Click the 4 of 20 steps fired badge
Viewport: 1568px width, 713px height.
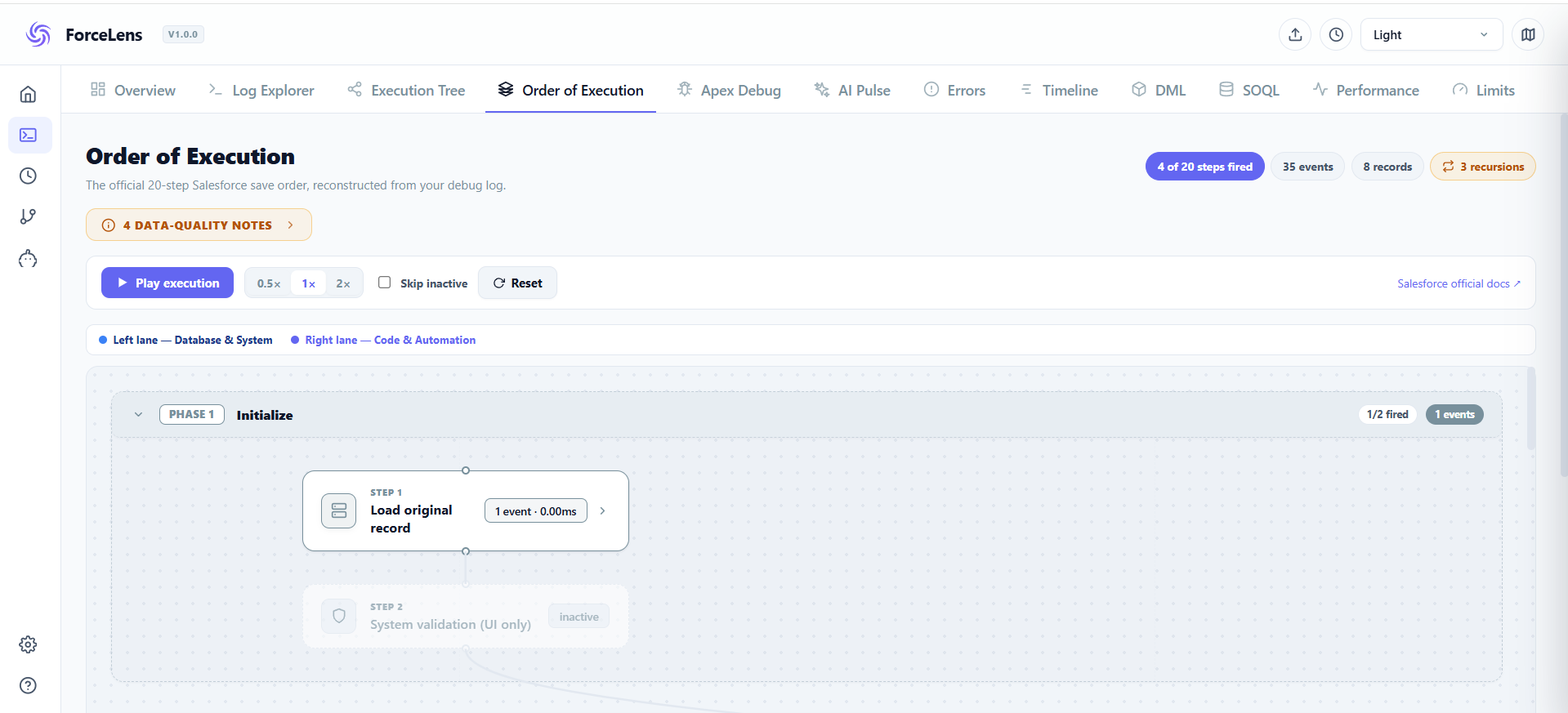coord(1205,167)
